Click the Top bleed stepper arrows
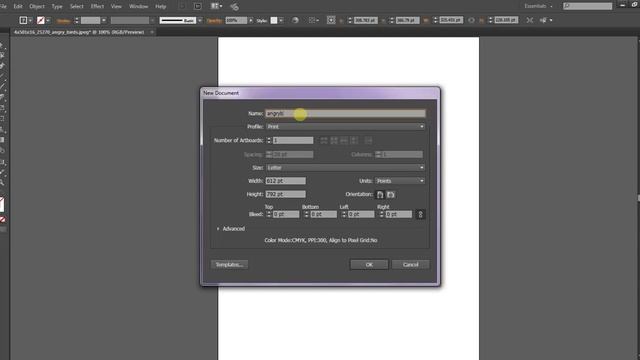Screen dimensions: 640x360 click(269, 214)
